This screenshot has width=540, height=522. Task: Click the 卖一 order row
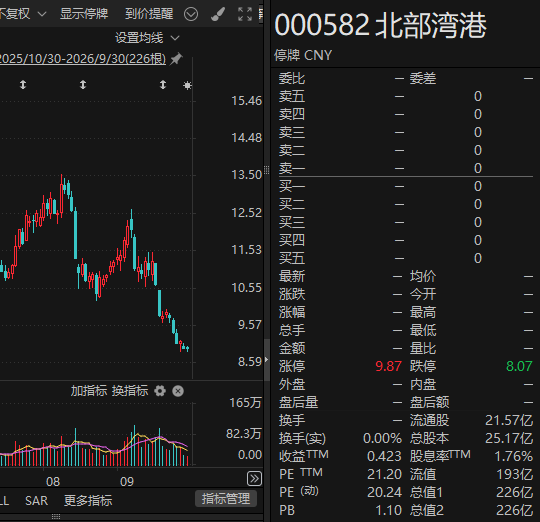coord(406,168)
